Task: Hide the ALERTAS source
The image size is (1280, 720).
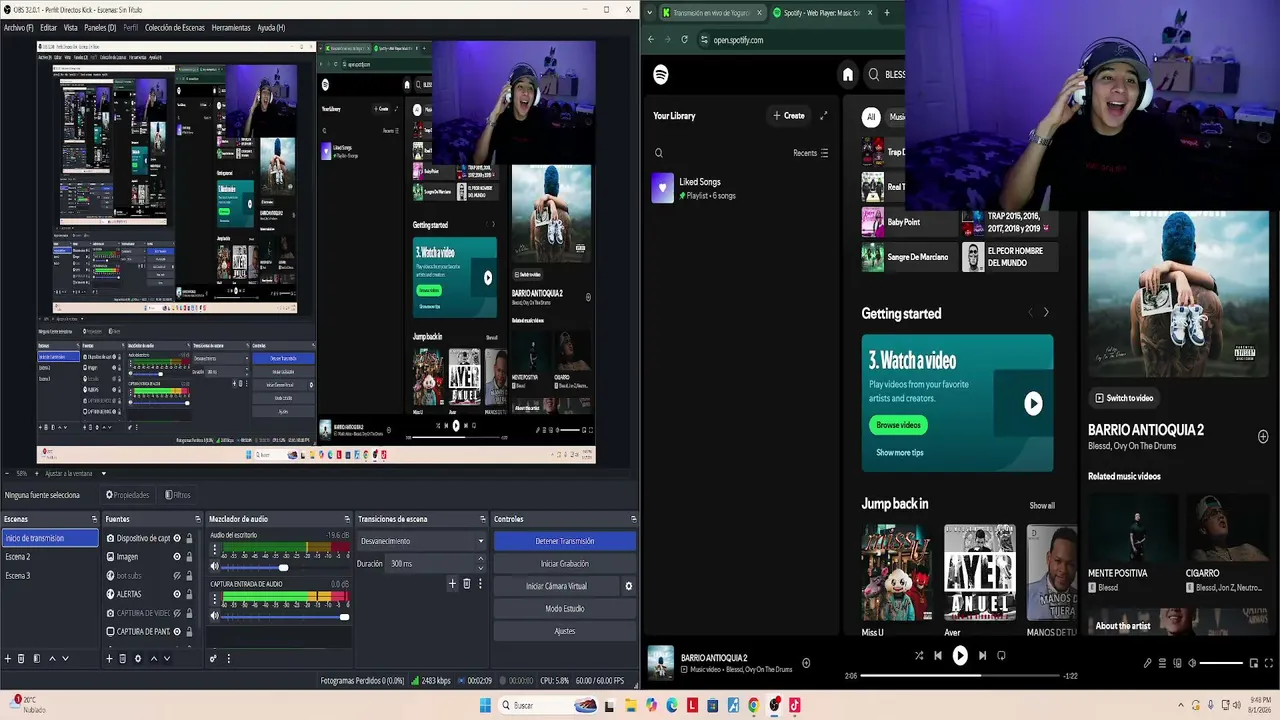Action: (177, 594)
